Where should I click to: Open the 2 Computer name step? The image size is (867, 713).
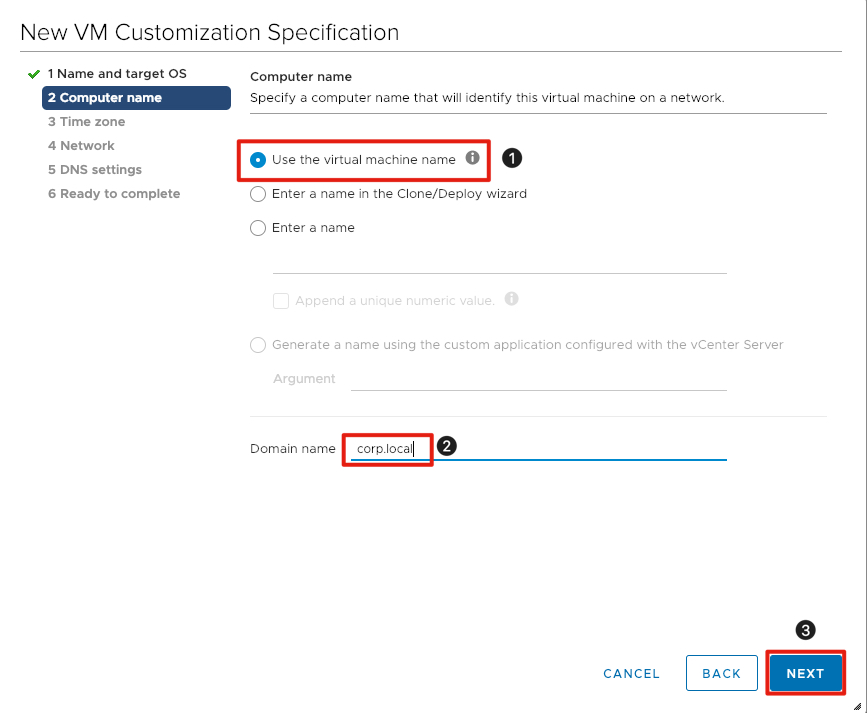(x=104, y=98)
